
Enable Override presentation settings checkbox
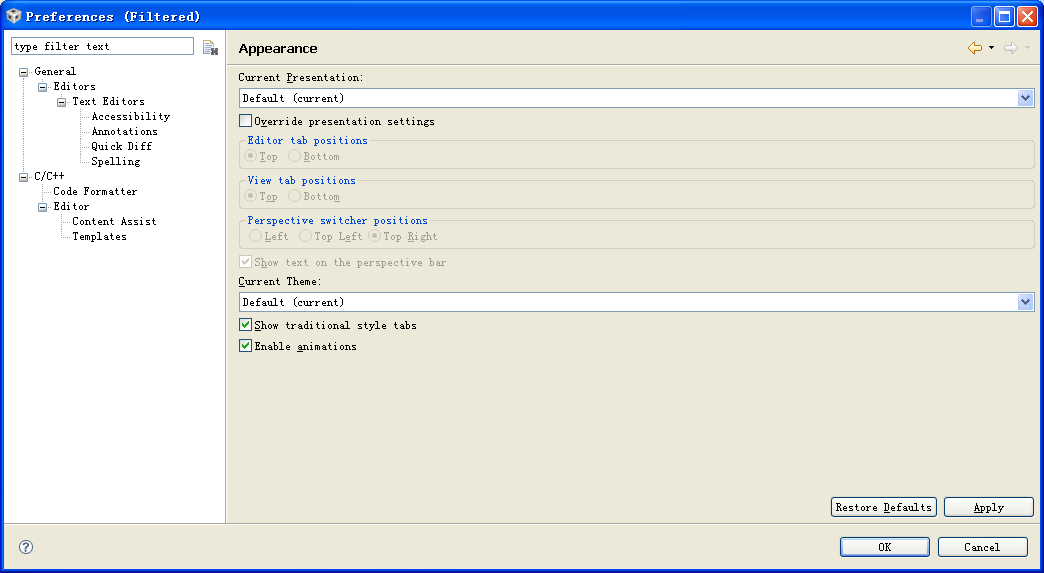pyautogui.click(x=246, y=121)
